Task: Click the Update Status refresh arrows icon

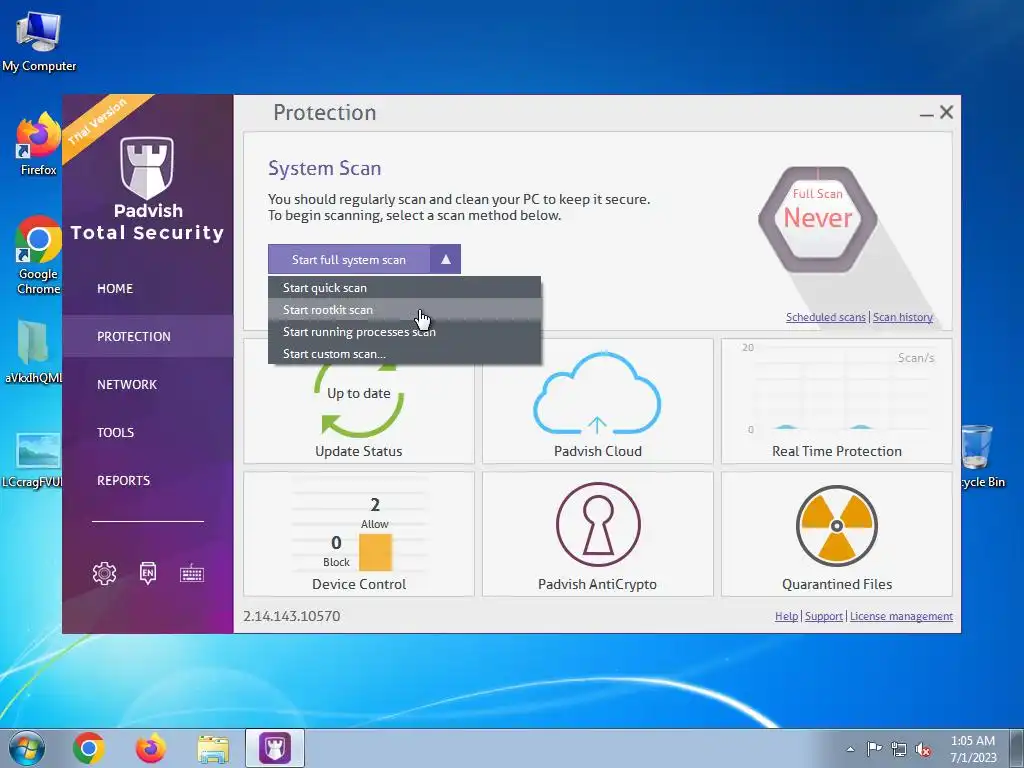Action: (x=359, y=401)
